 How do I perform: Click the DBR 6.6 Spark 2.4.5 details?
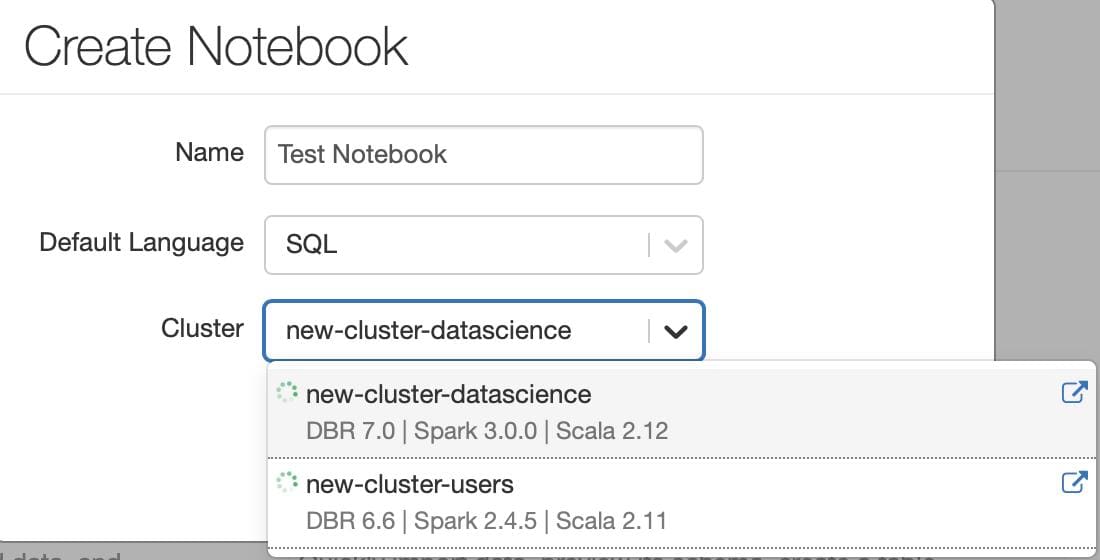(x=486, y=521)
